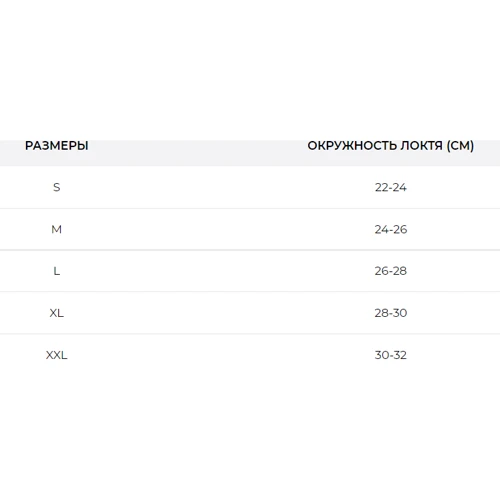Screen dimensions: 500x500
Task: Click the empty middle of L row
Action: tap(217, 271)
